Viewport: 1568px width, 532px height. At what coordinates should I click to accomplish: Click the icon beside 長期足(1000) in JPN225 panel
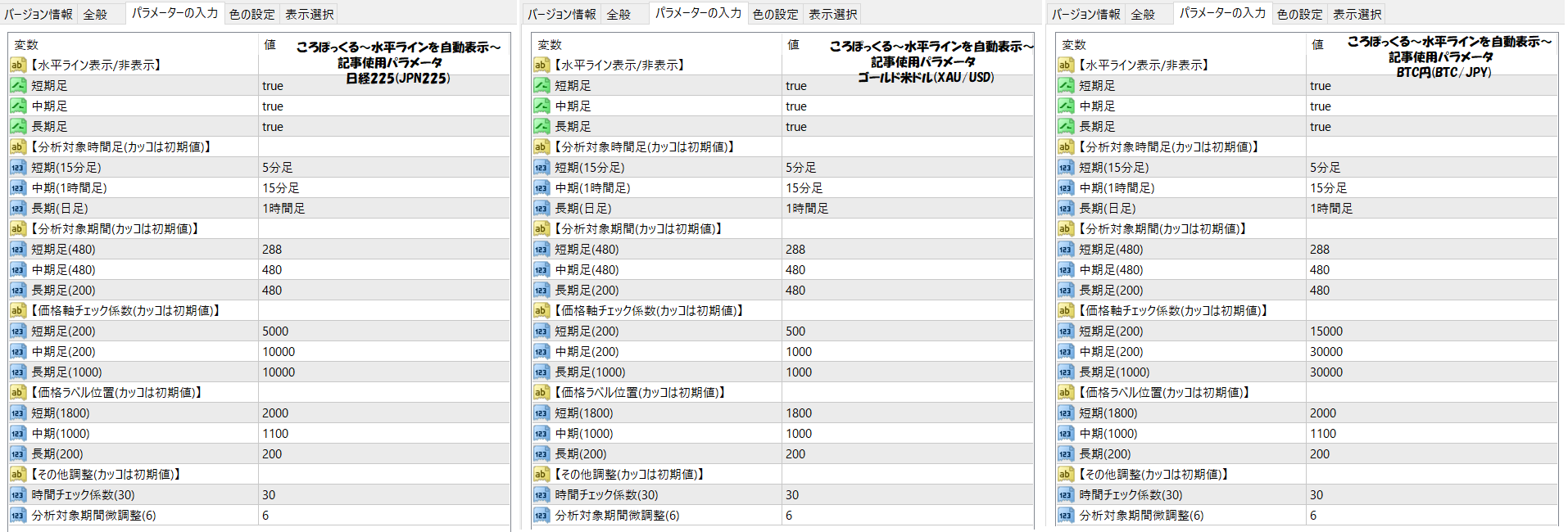(x=18, y=372)
